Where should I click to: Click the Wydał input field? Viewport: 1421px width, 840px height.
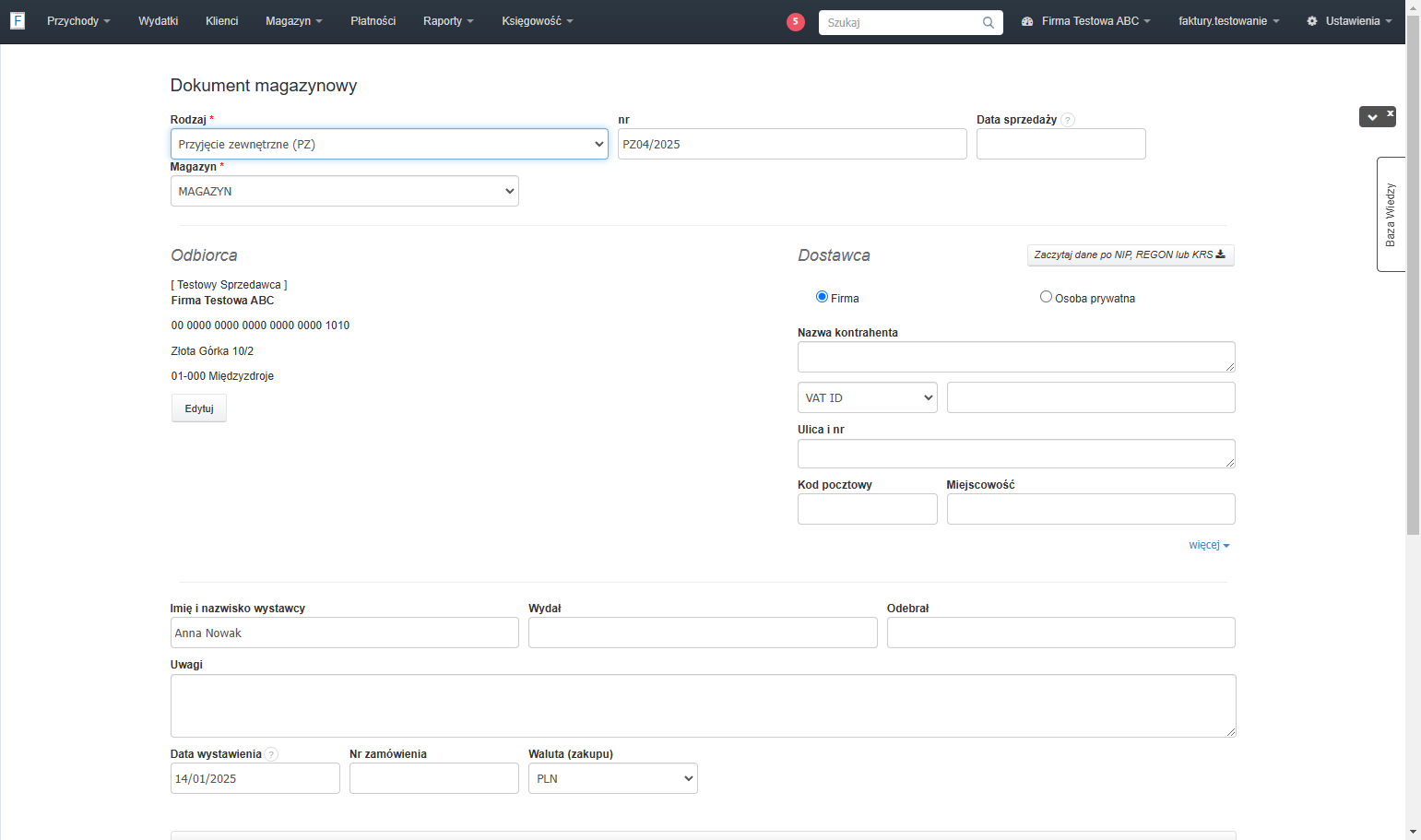coord(703,633)
